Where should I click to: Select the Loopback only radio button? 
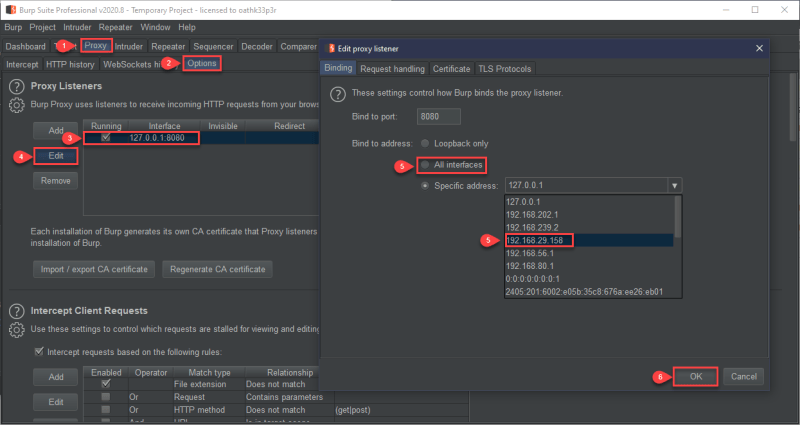[x=424, y=143]
